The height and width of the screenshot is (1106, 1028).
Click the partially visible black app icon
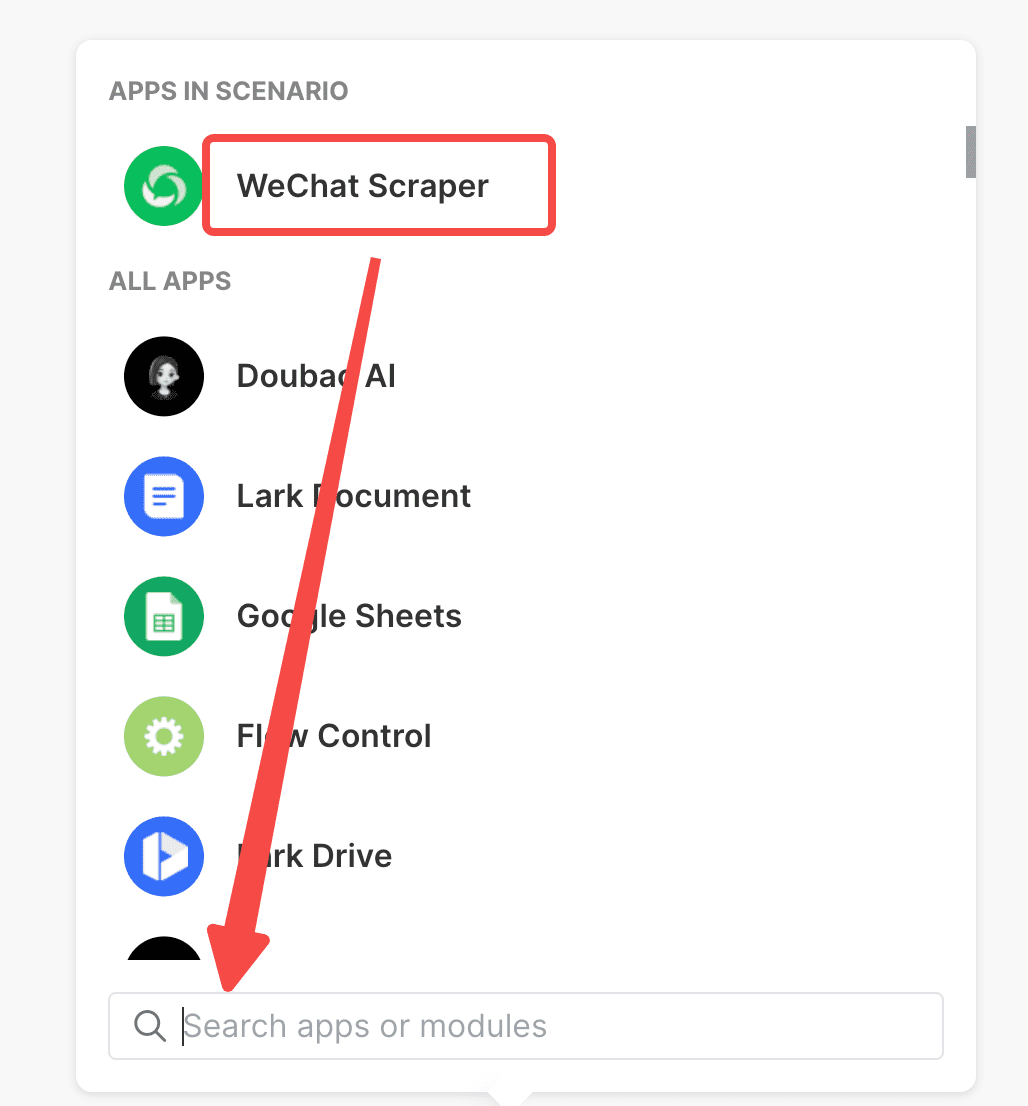click(164, 949)
